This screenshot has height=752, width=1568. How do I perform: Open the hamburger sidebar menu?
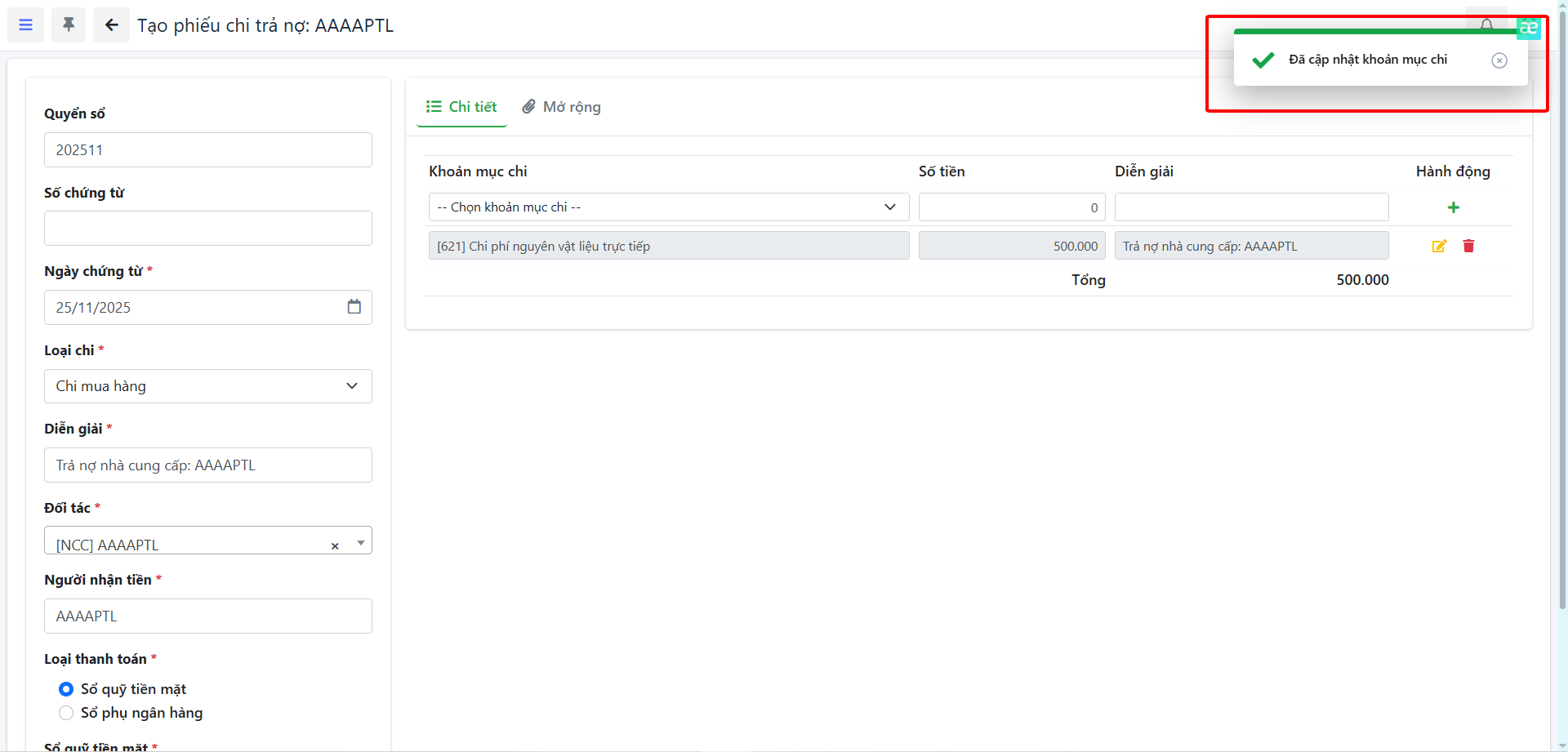tap(25, 25)
